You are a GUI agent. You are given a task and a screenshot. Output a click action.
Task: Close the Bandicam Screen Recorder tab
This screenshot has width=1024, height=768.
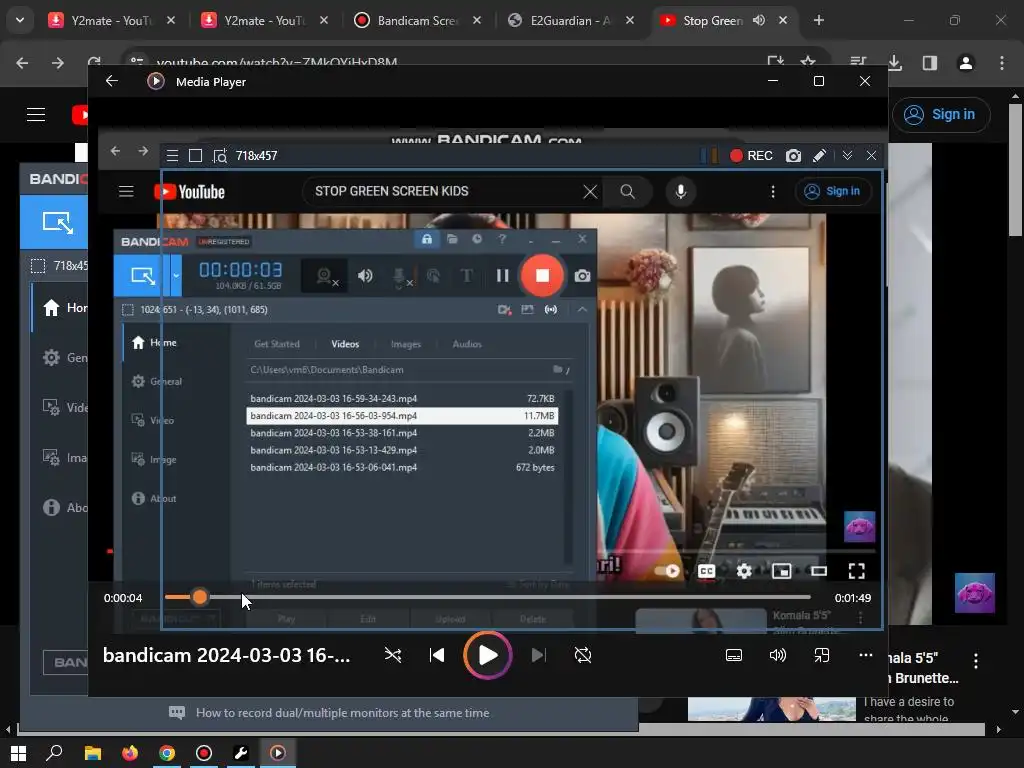477,20
